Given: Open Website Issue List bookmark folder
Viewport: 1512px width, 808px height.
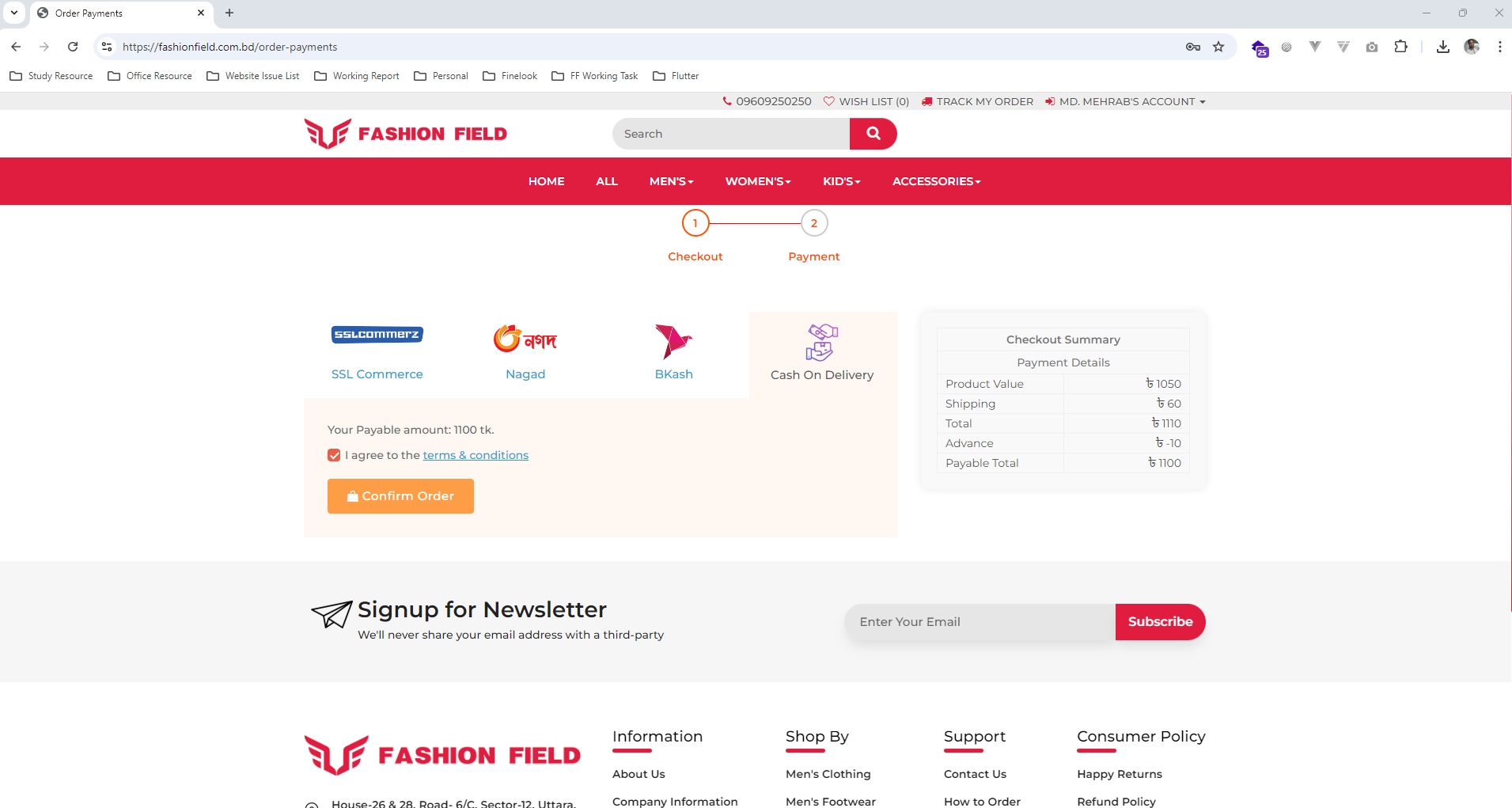Looking at the screenshot, I should 253,76.
